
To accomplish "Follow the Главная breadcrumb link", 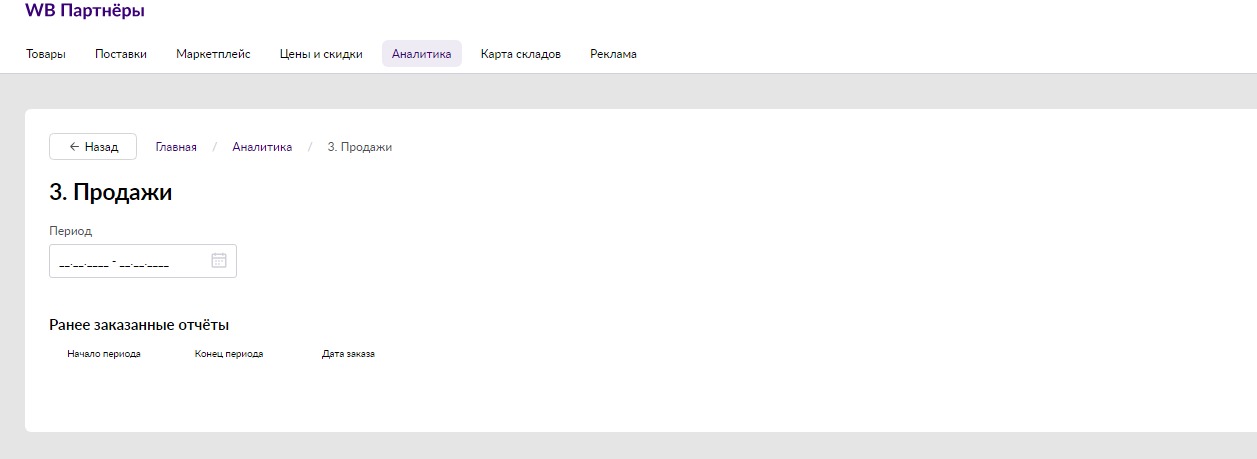I will tap(176, 147).
